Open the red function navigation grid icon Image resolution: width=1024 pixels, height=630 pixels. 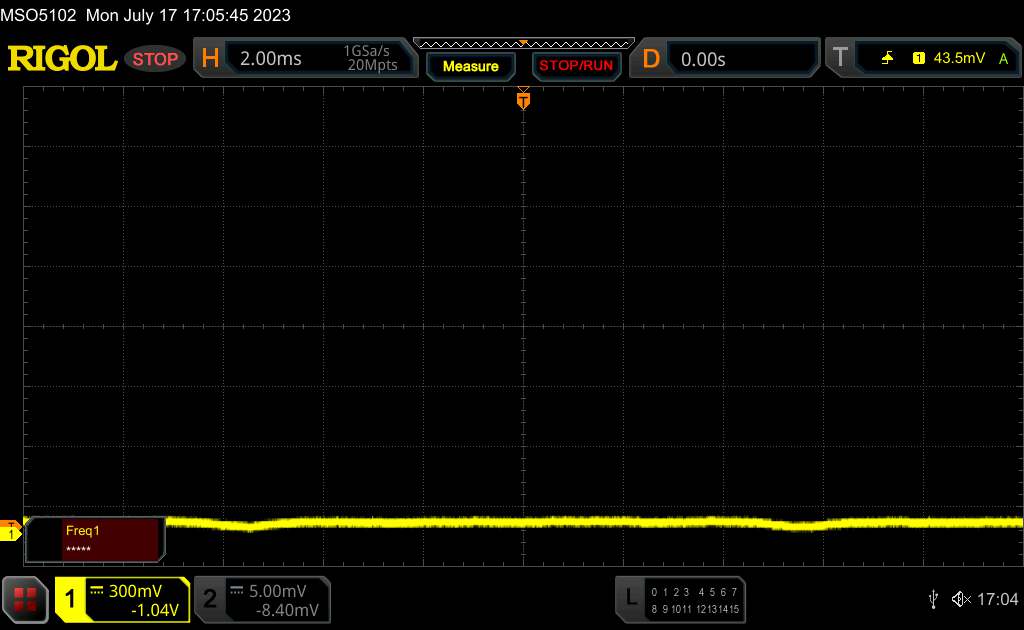(25, 599)
